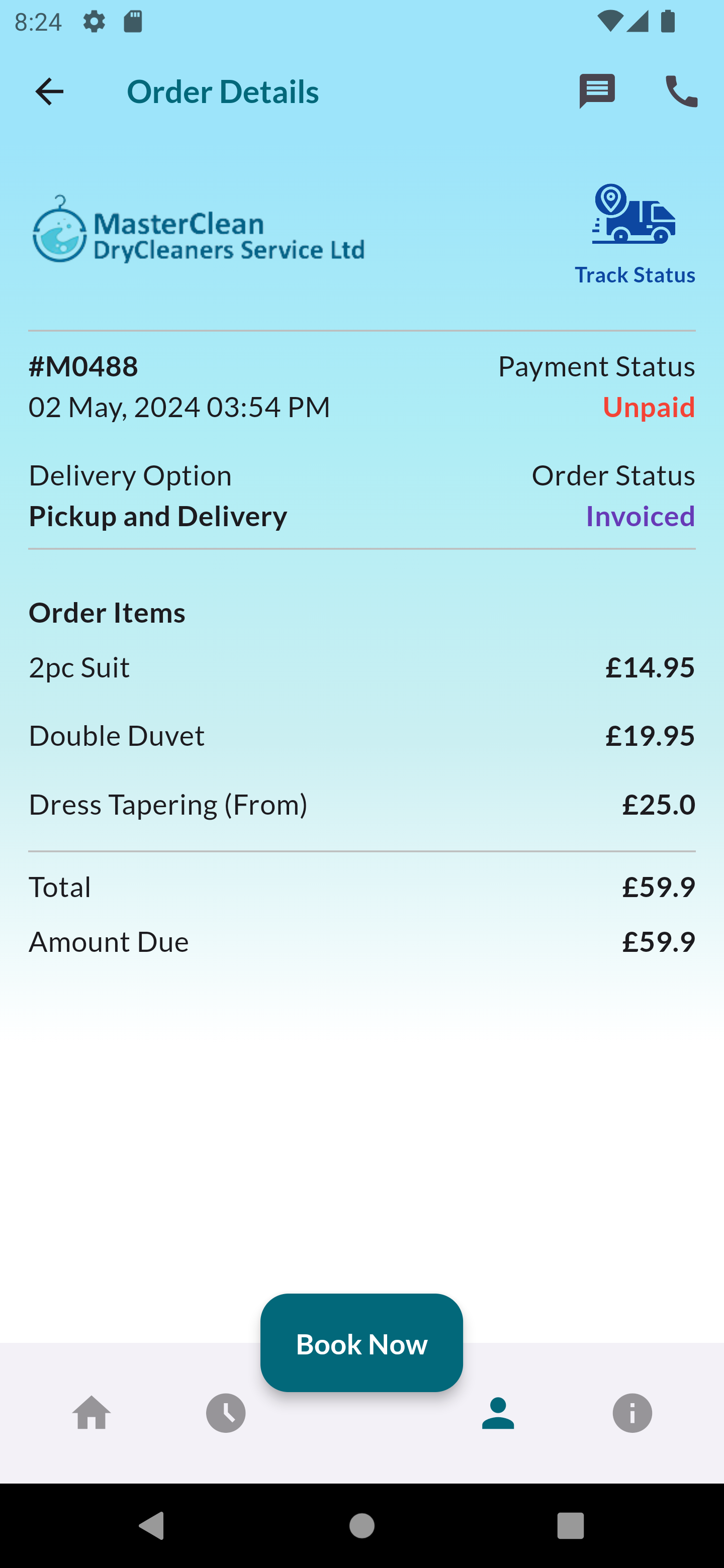Open the info circle tab
Image resolution: width=724 pixels, height=1568 pixels.
[632, 1413]
